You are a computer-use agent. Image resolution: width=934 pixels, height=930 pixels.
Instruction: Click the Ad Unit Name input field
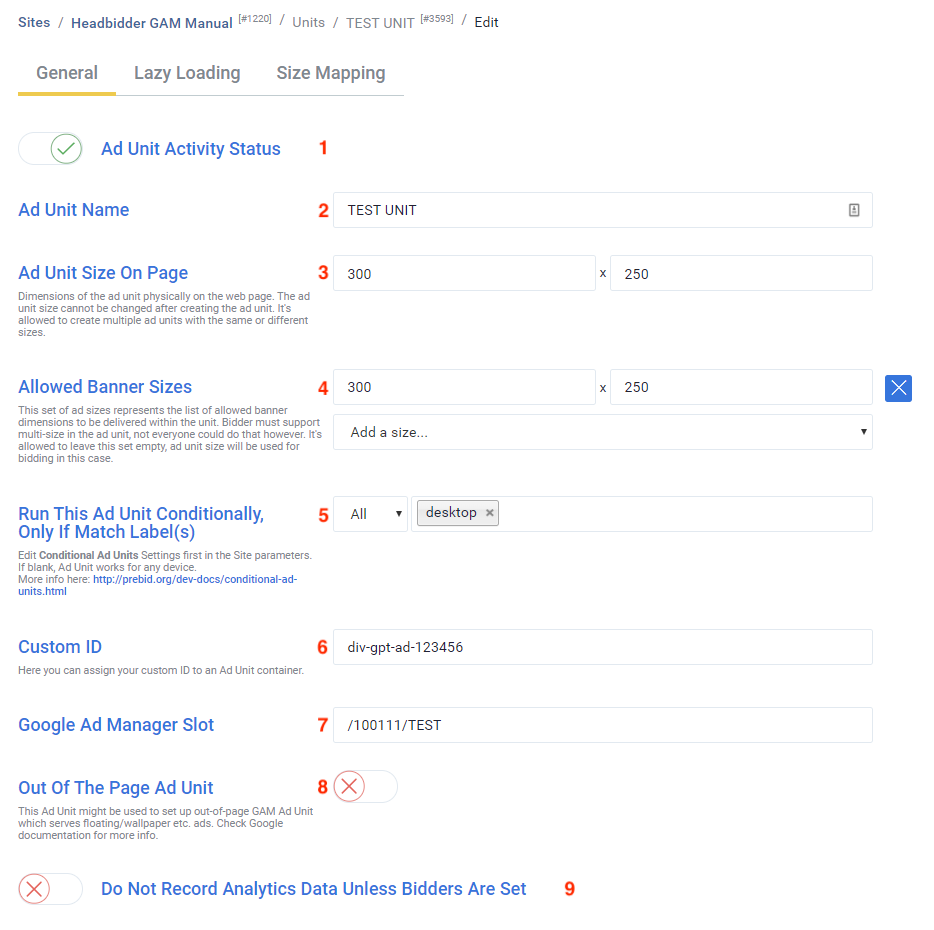click(590, 210)
